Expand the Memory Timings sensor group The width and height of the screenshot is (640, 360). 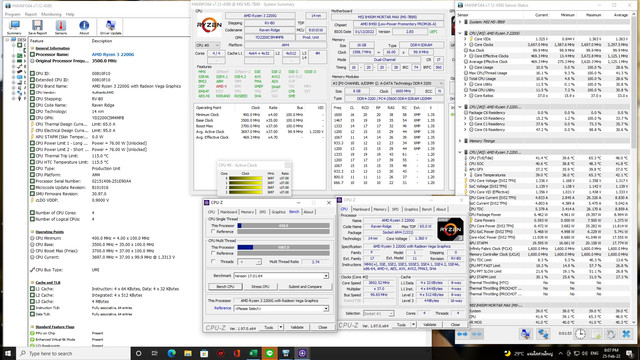(460, 141)
